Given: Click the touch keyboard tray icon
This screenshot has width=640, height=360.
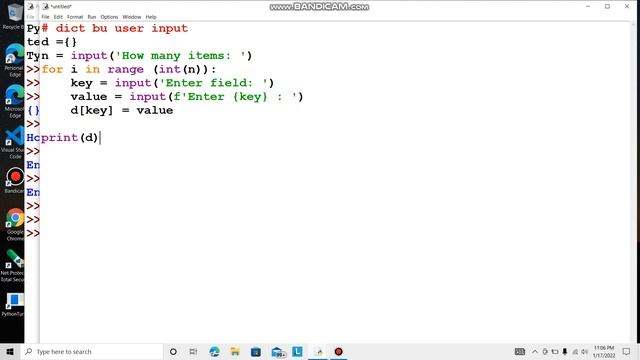Looking at the screenshot, I should click(x=520, y=351).
